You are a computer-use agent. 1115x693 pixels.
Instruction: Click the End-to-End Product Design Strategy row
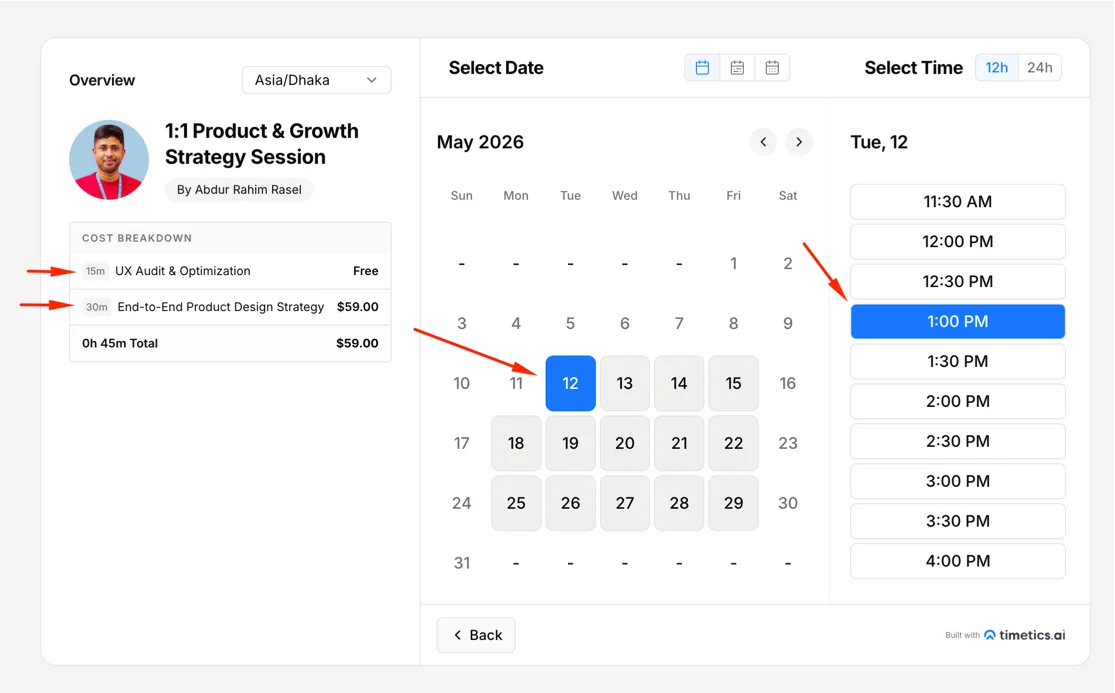pyautogui.click(x=230, y=307)
